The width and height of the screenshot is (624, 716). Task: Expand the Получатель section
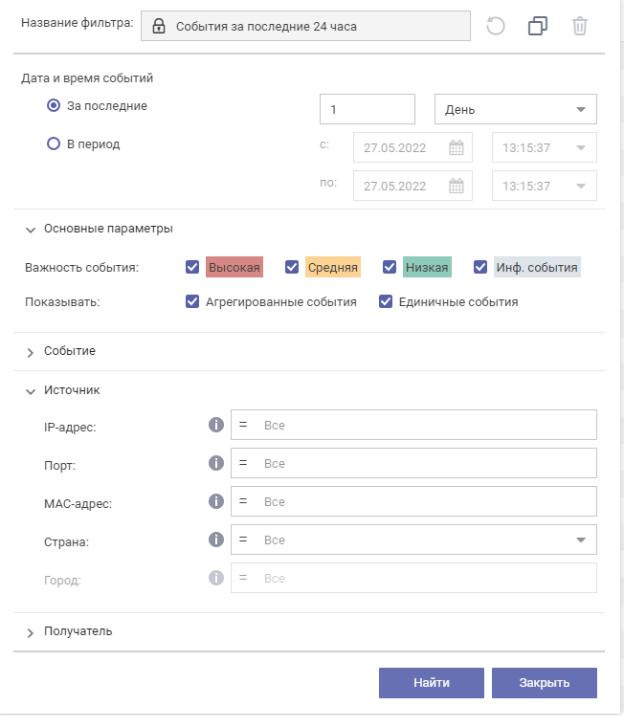30,632
